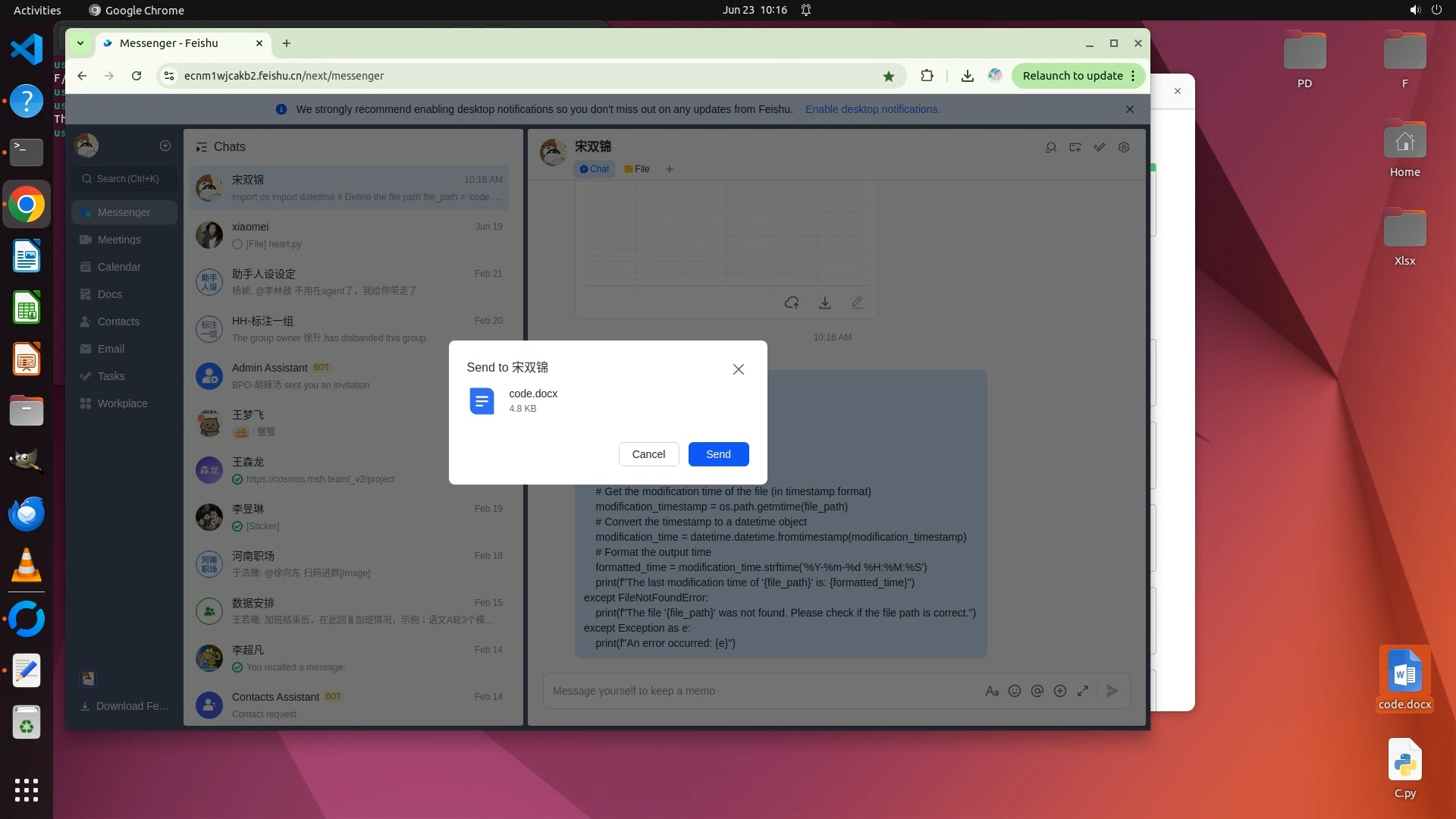Open the Chrome tab search dropdown
This screenshot has width=1456, height=819.
(80, 43)
